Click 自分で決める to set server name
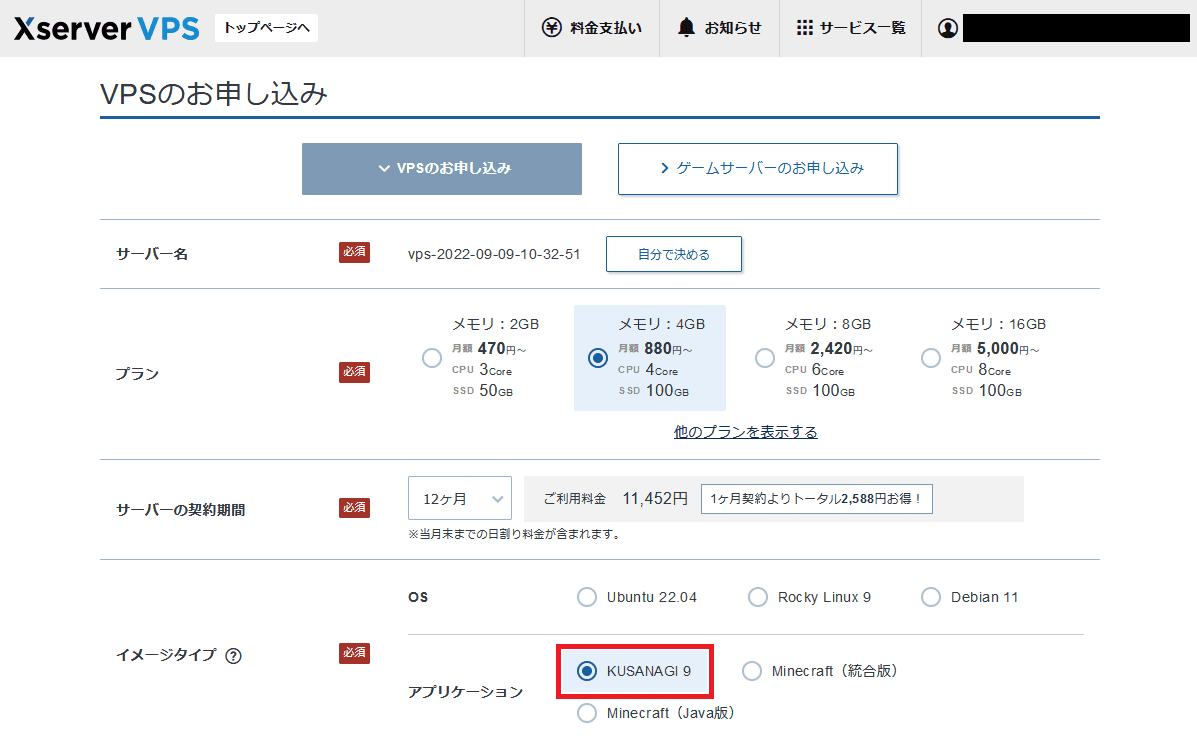The width and height of the screenshot is (1197, 742). pyautogui.click(x=673, y=254)
